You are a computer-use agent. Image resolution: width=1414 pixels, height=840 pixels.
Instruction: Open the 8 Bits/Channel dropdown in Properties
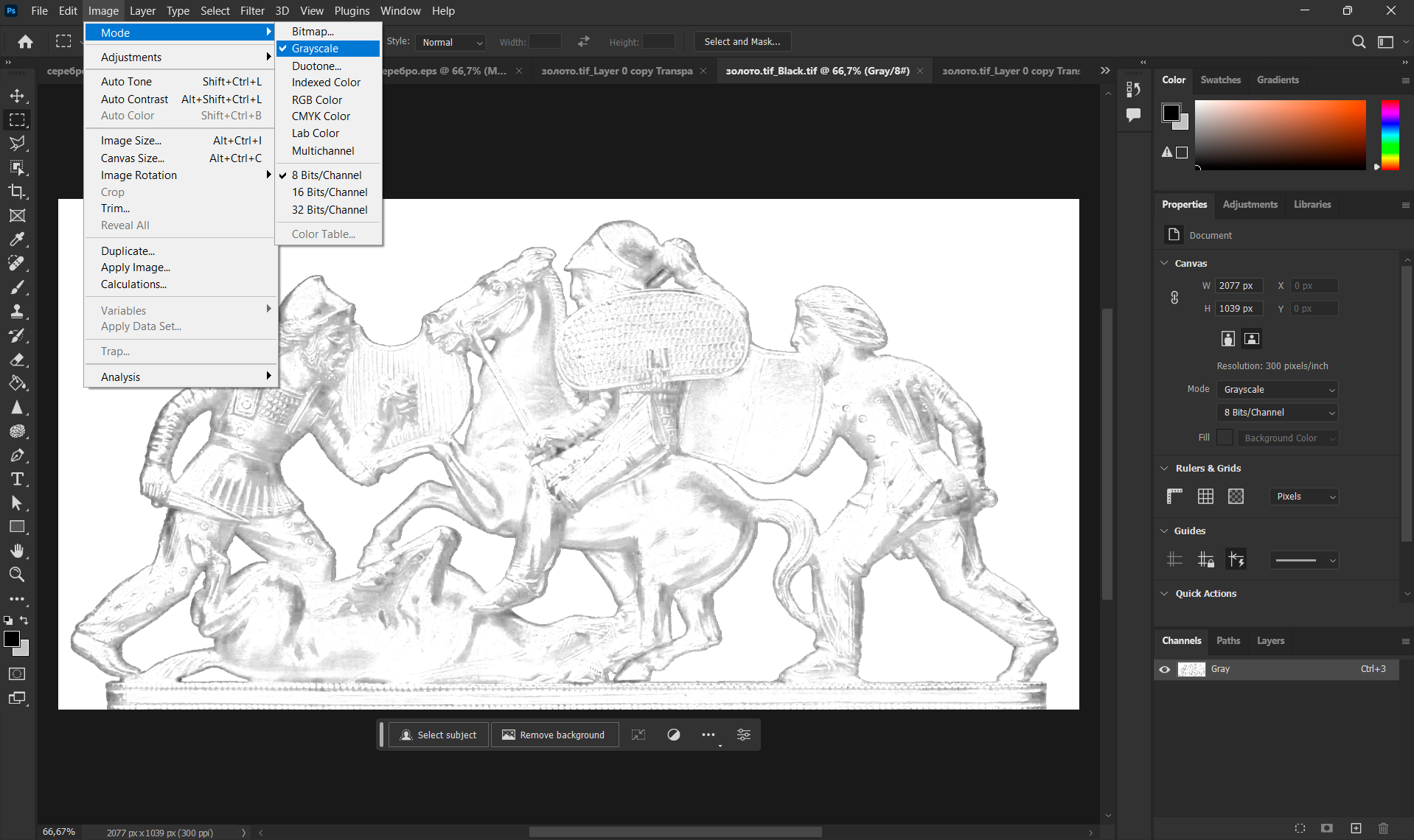(1278, 413)
